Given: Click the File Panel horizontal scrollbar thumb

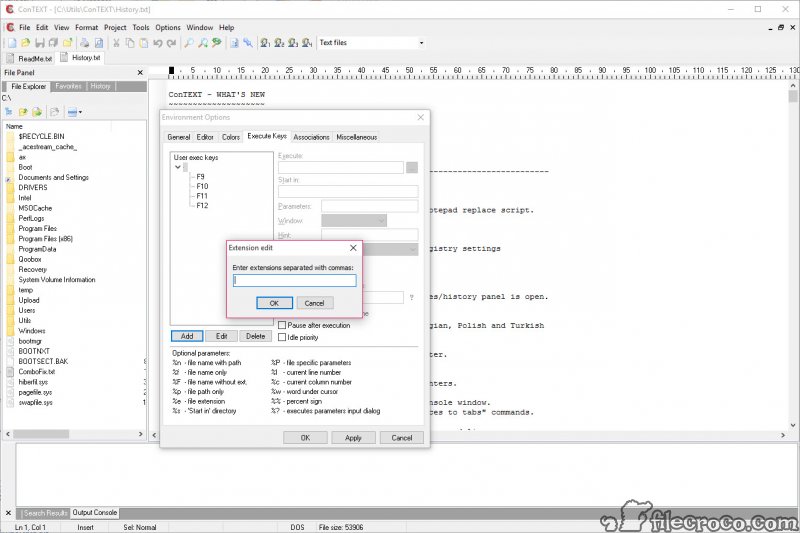Looking at the screenshot, I should click(41, 434).
